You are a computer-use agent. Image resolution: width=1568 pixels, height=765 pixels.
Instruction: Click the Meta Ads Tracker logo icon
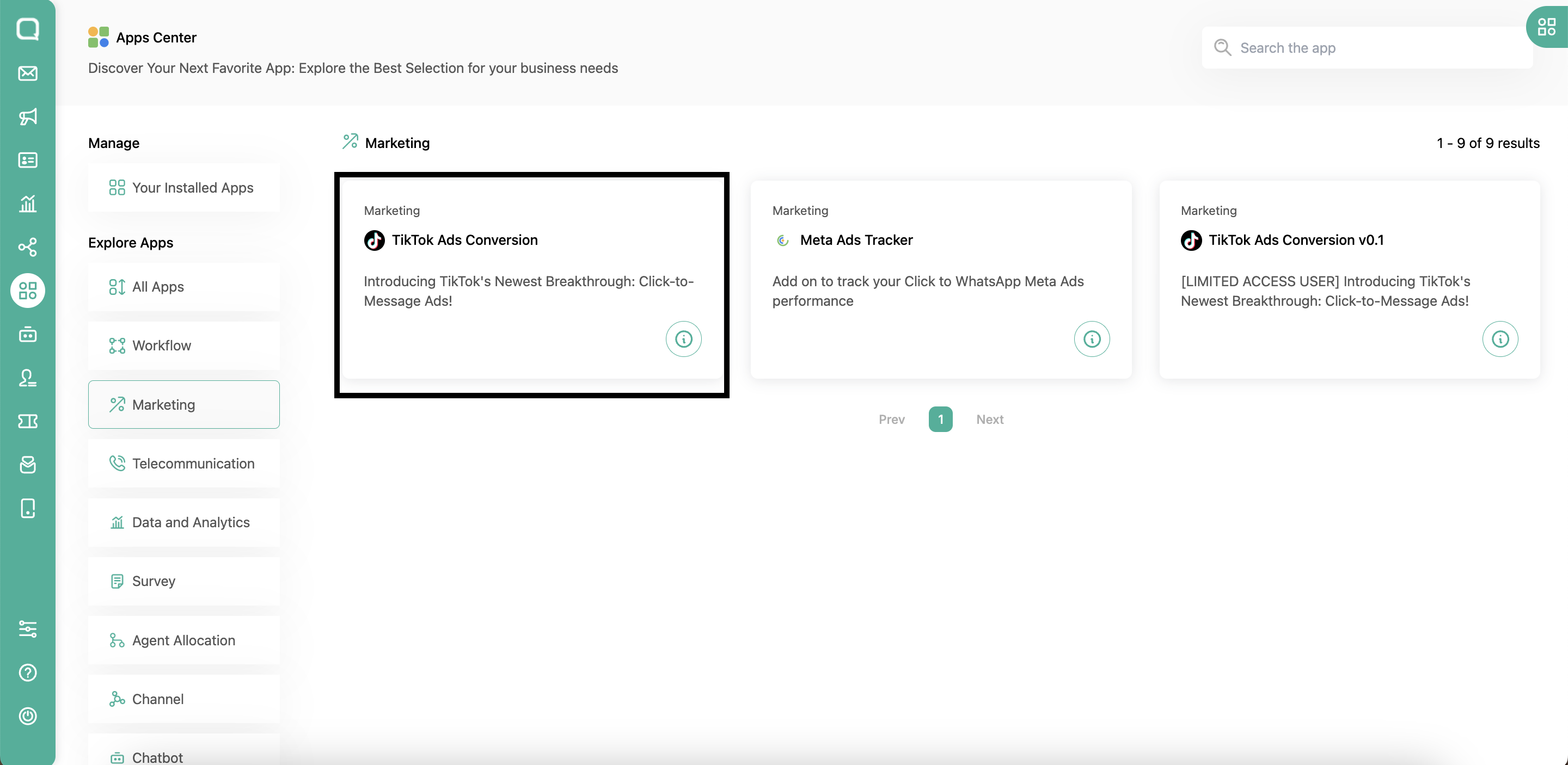tap(783, 240)
